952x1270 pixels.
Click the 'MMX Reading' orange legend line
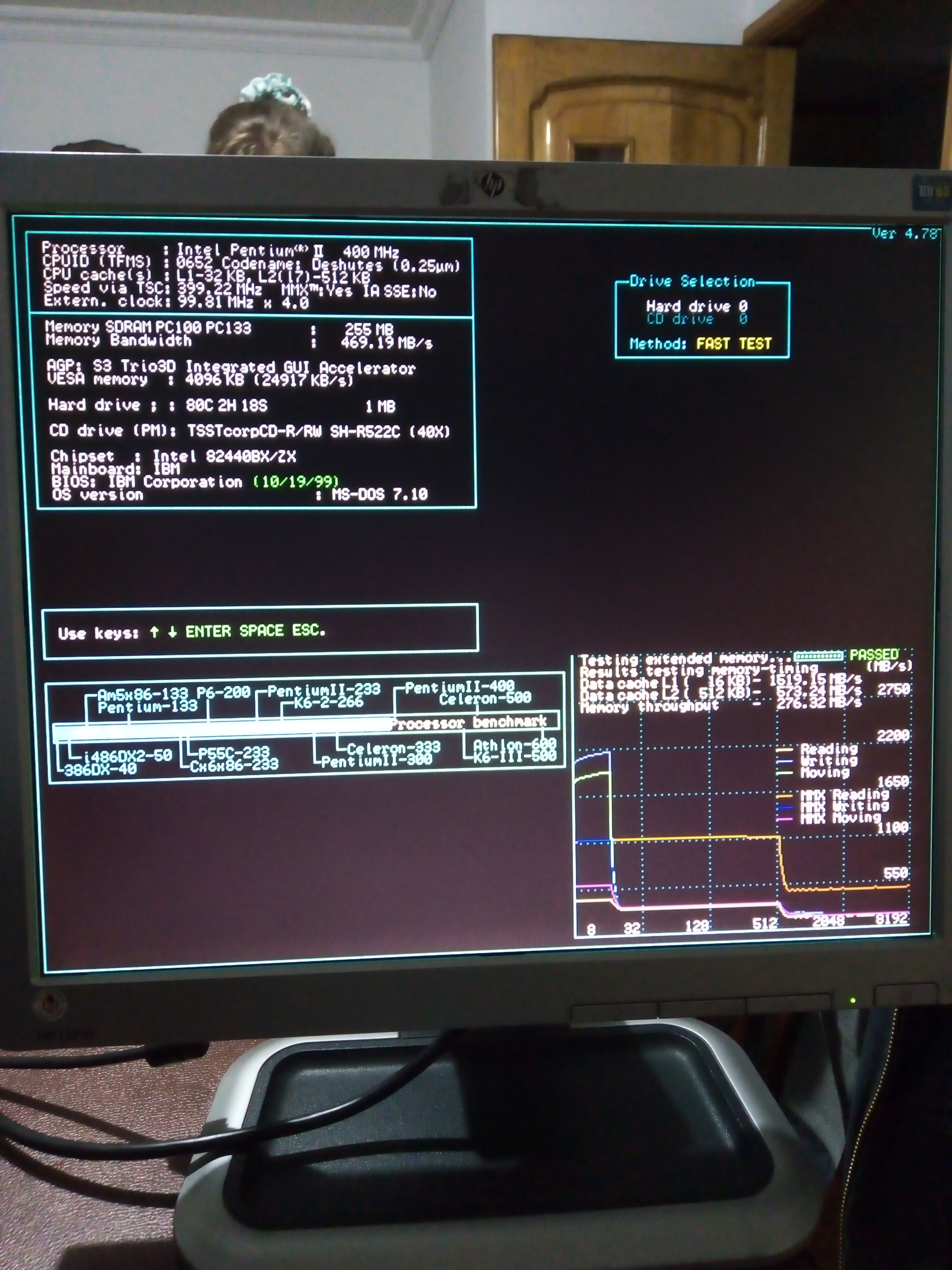click(x=784, y=796)
